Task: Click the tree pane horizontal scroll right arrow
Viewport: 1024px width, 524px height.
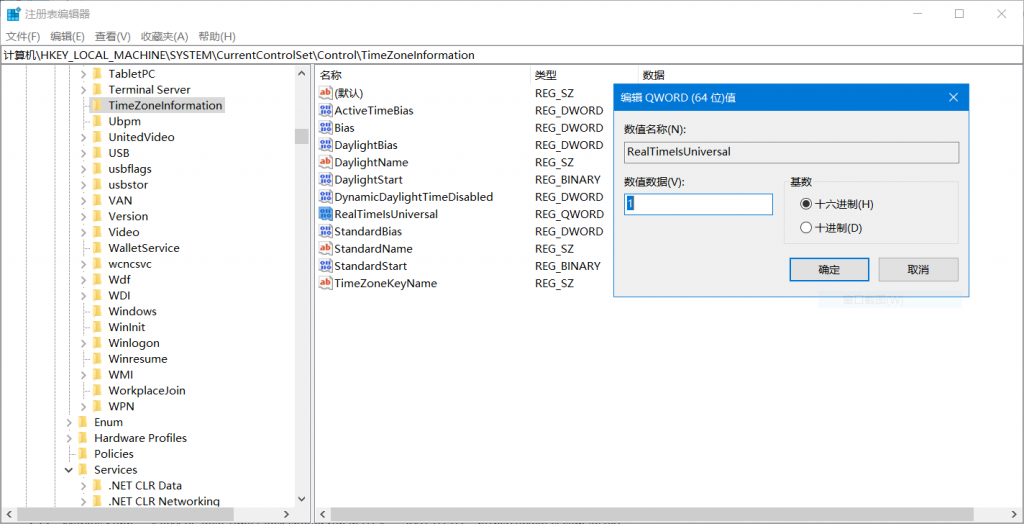Action: pos(286,515)
